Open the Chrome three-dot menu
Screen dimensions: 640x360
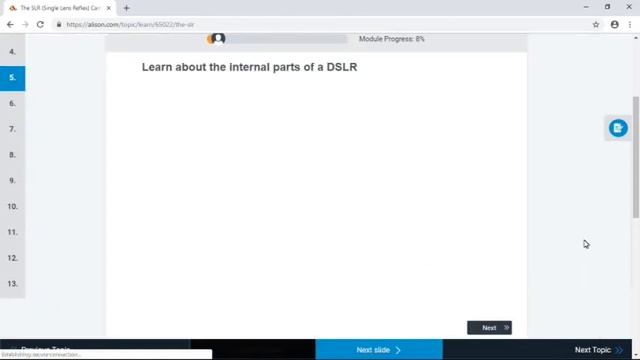pos(630,24)
